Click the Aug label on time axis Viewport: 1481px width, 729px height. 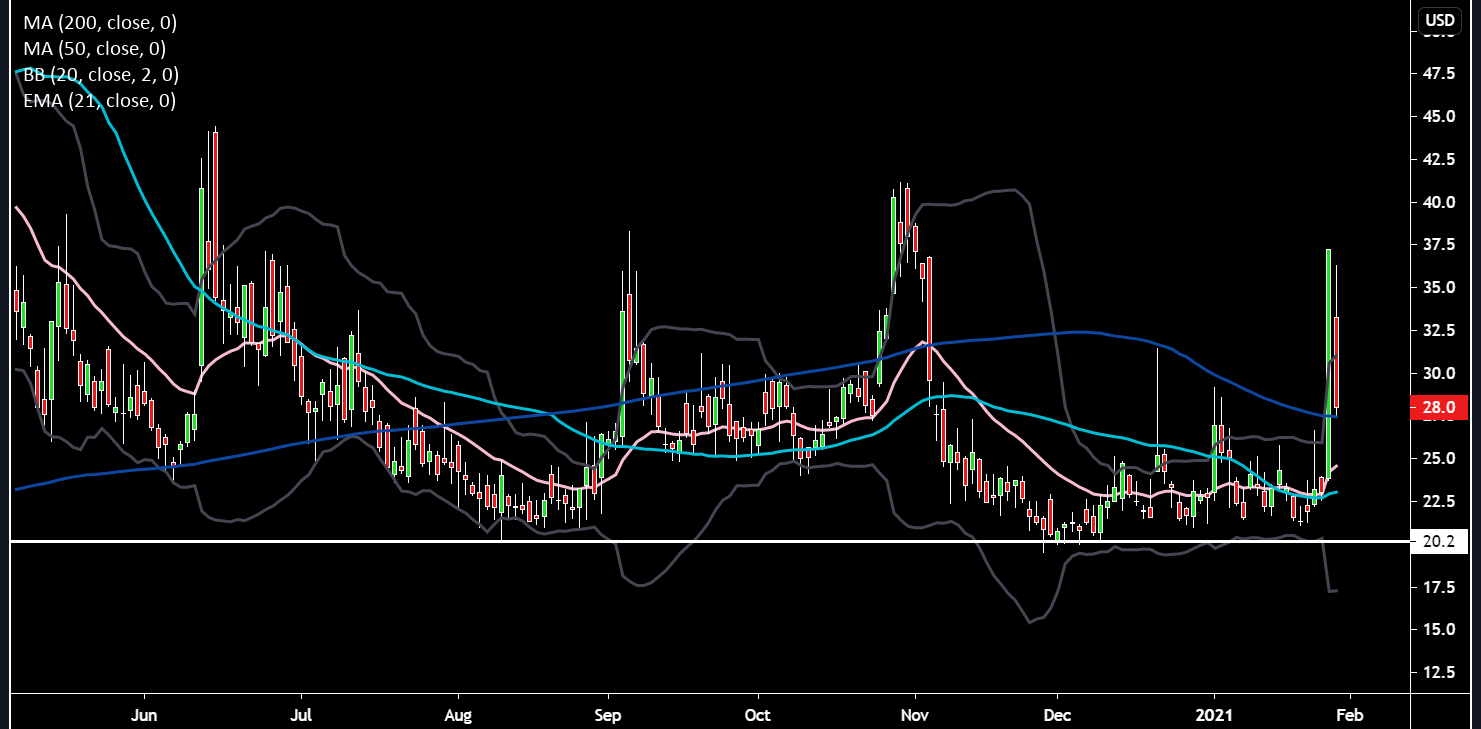(457, 716)
